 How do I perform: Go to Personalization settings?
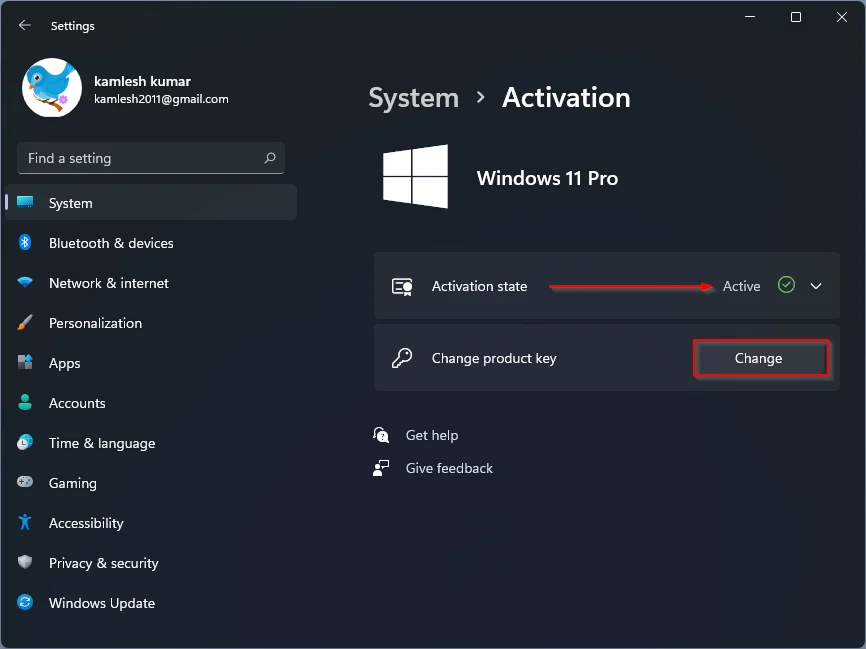pyautogui.click(x=151, y=323)
